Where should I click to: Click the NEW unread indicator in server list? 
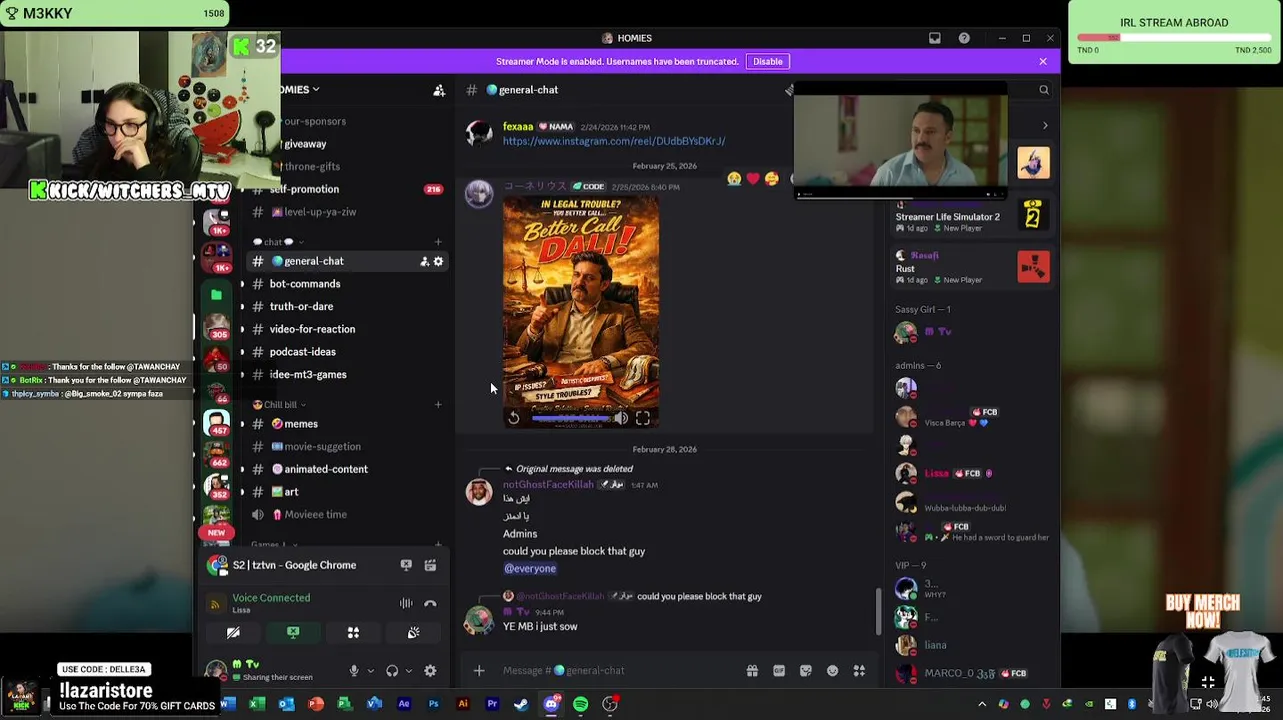point(217,533)
